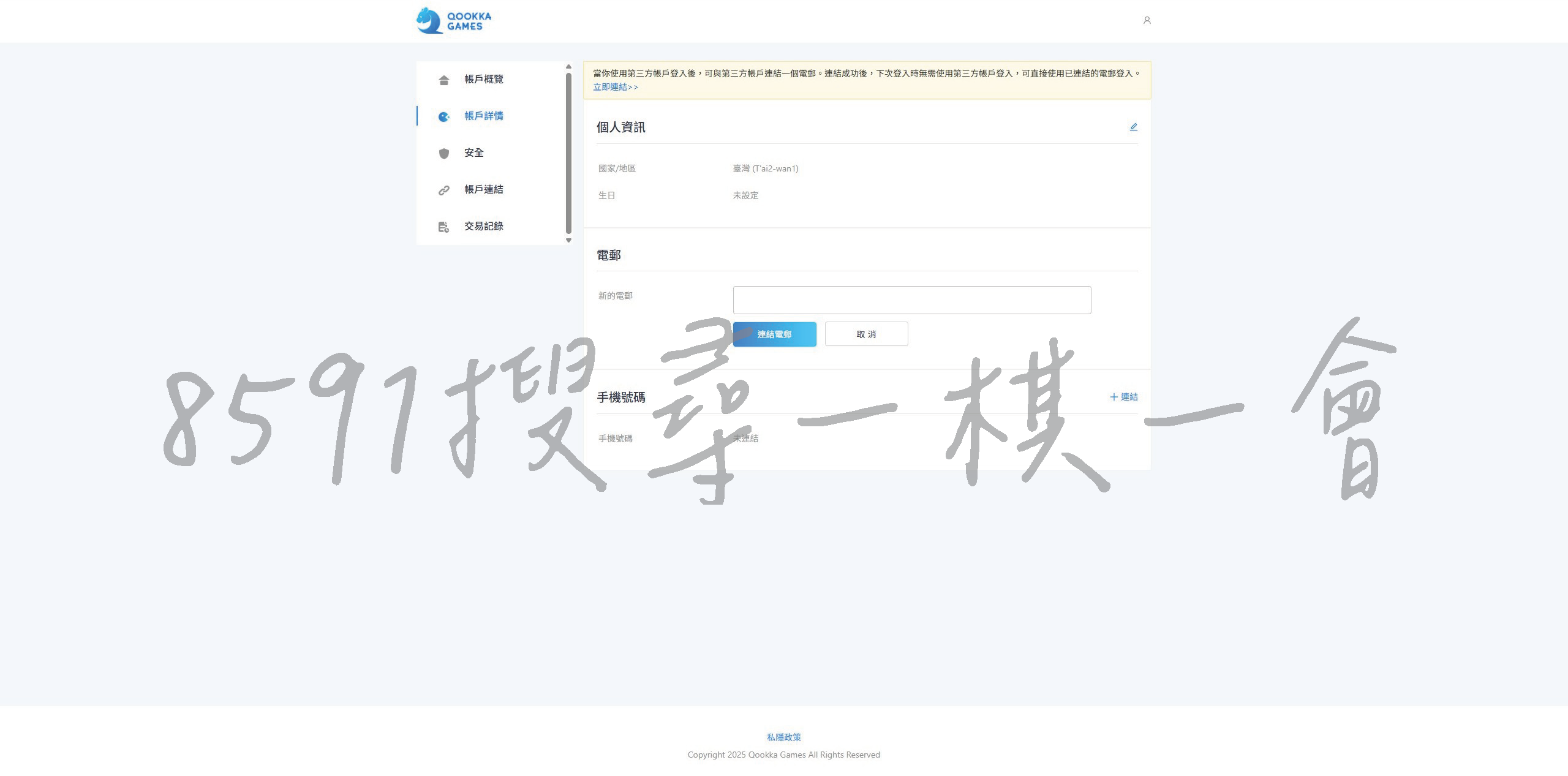Follow the 立即連結>> link
Screen dimensions: 1568x776
(x=615, y=87)
